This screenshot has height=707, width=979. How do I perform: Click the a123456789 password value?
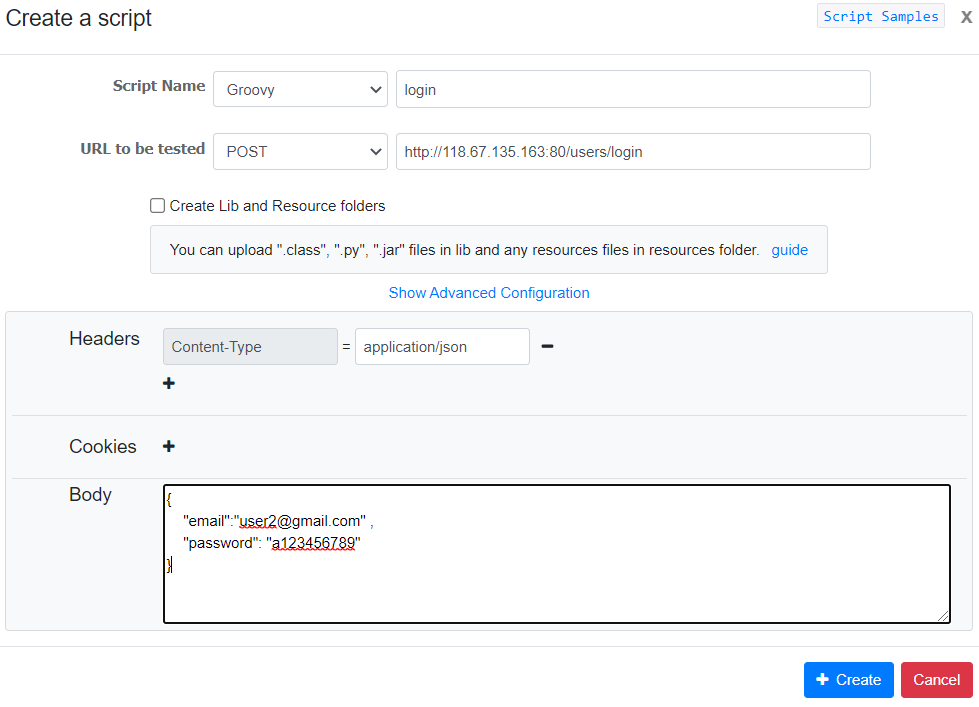(313, 543)
